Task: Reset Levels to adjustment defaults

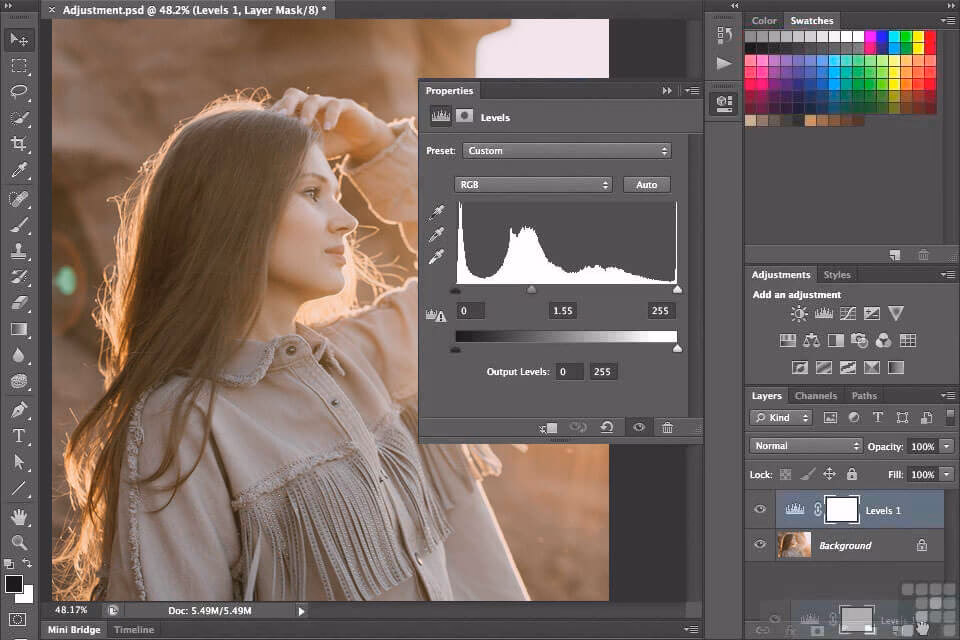Action: [x=607, y=428]
